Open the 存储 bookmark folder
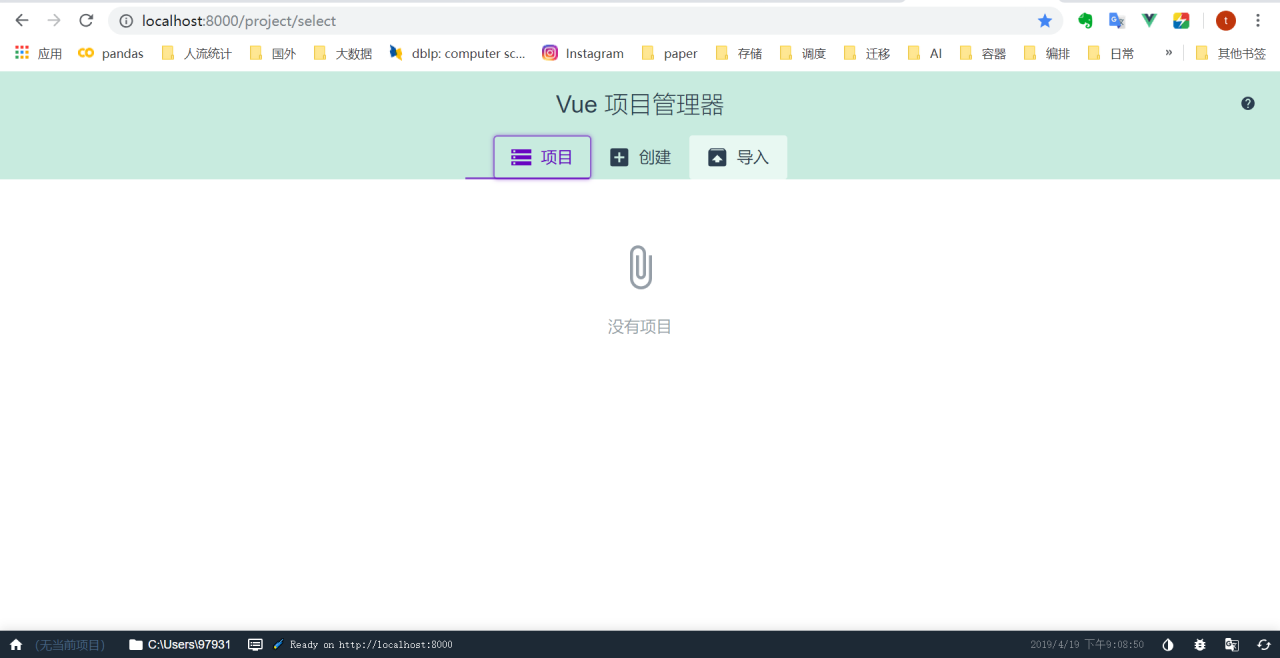The image size is (1280, 658). click(738, 53)
